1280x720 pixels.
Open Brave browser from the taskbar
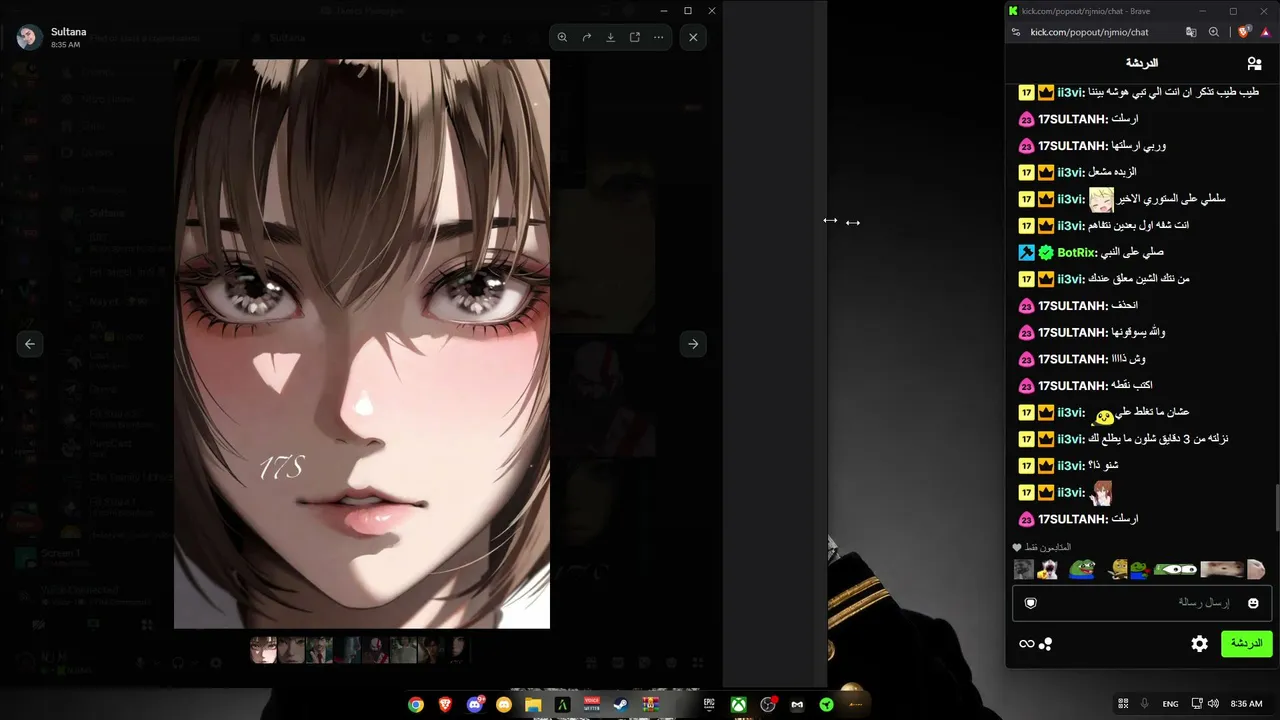point(445,704)
